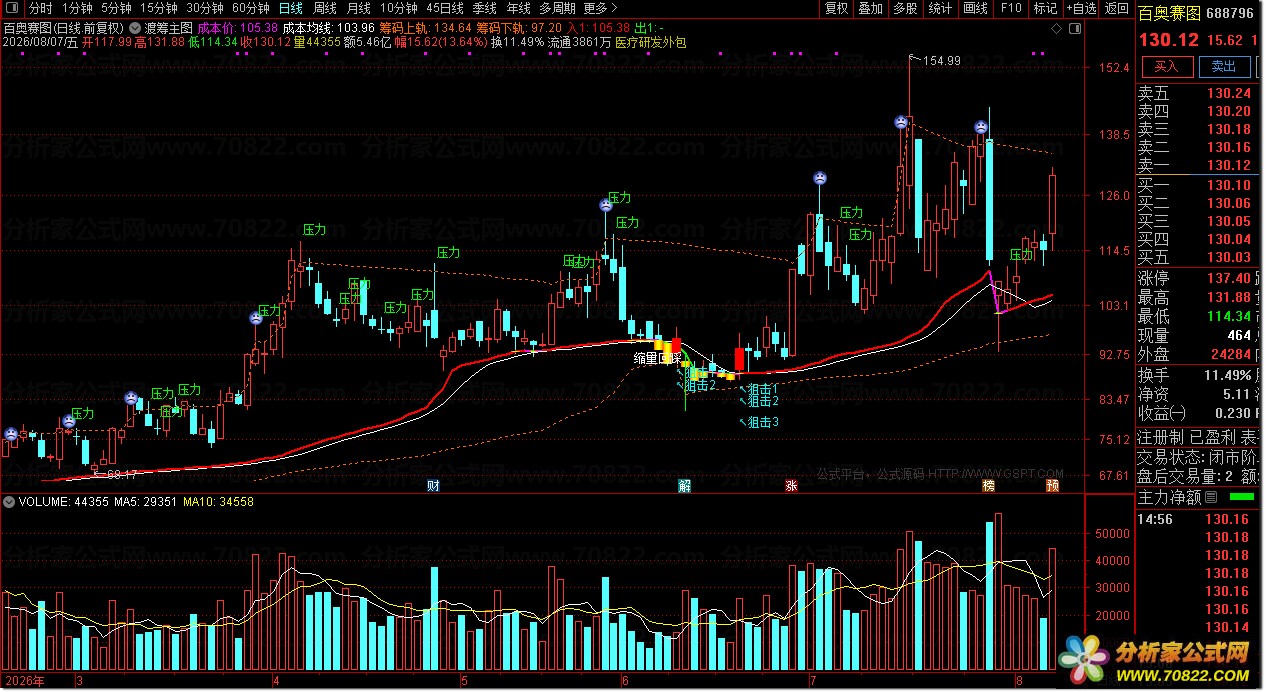Image resolution: width=1266 pixels, height=692 pixels.
Task: Select the 周线 weekly period tab
Action: pyautogui.click(x=324, y=8)
